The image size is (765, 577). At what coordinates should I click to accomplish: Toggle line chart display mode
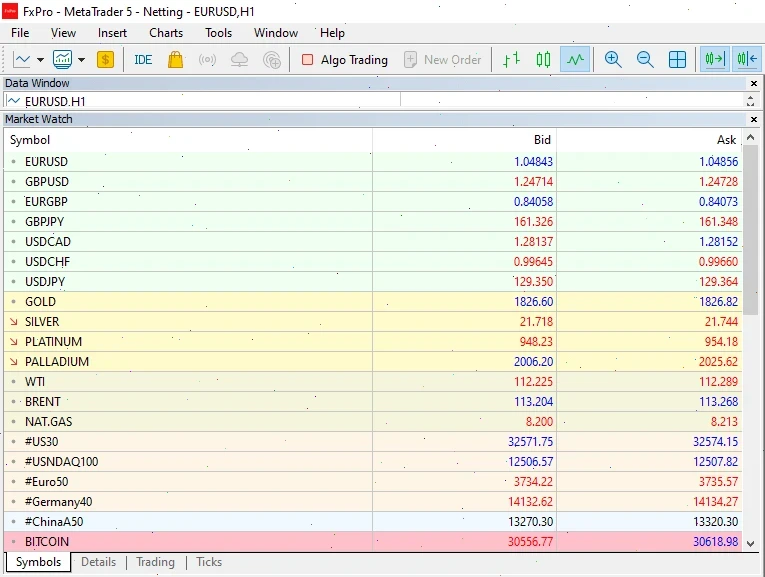tap(575, 60)
